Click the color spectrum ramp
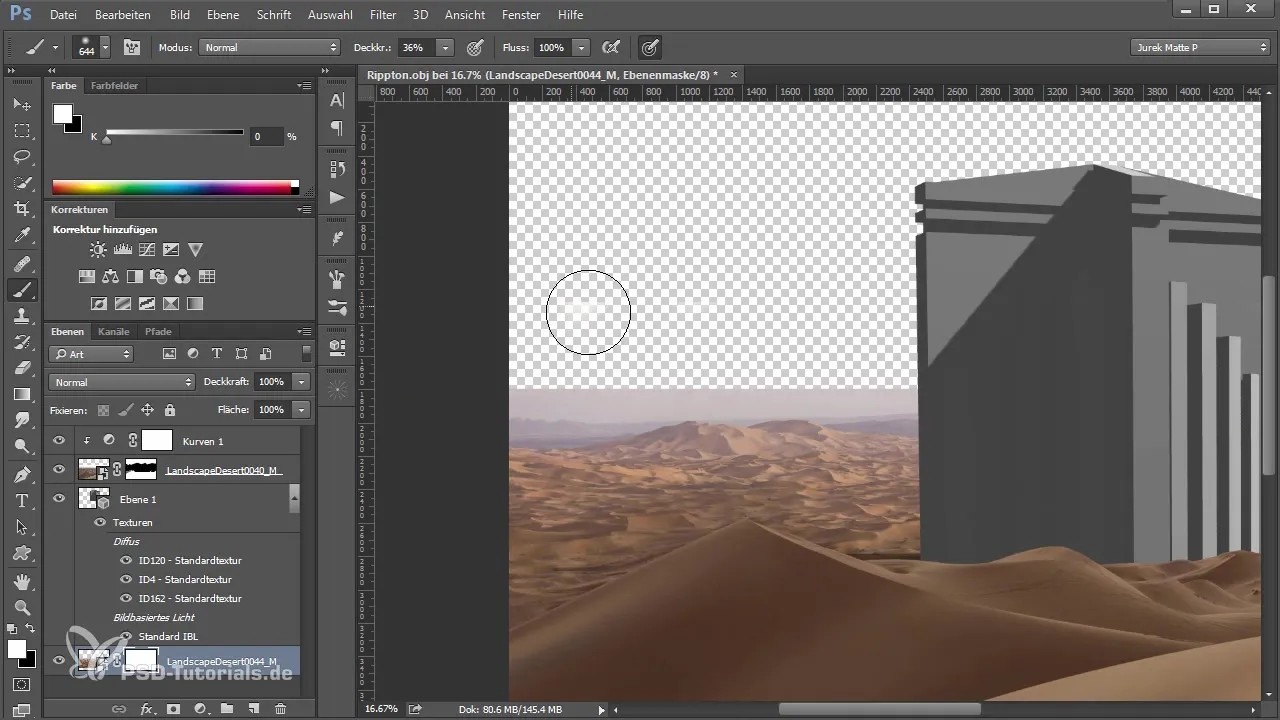1280x720 pixels. point(175,187)
